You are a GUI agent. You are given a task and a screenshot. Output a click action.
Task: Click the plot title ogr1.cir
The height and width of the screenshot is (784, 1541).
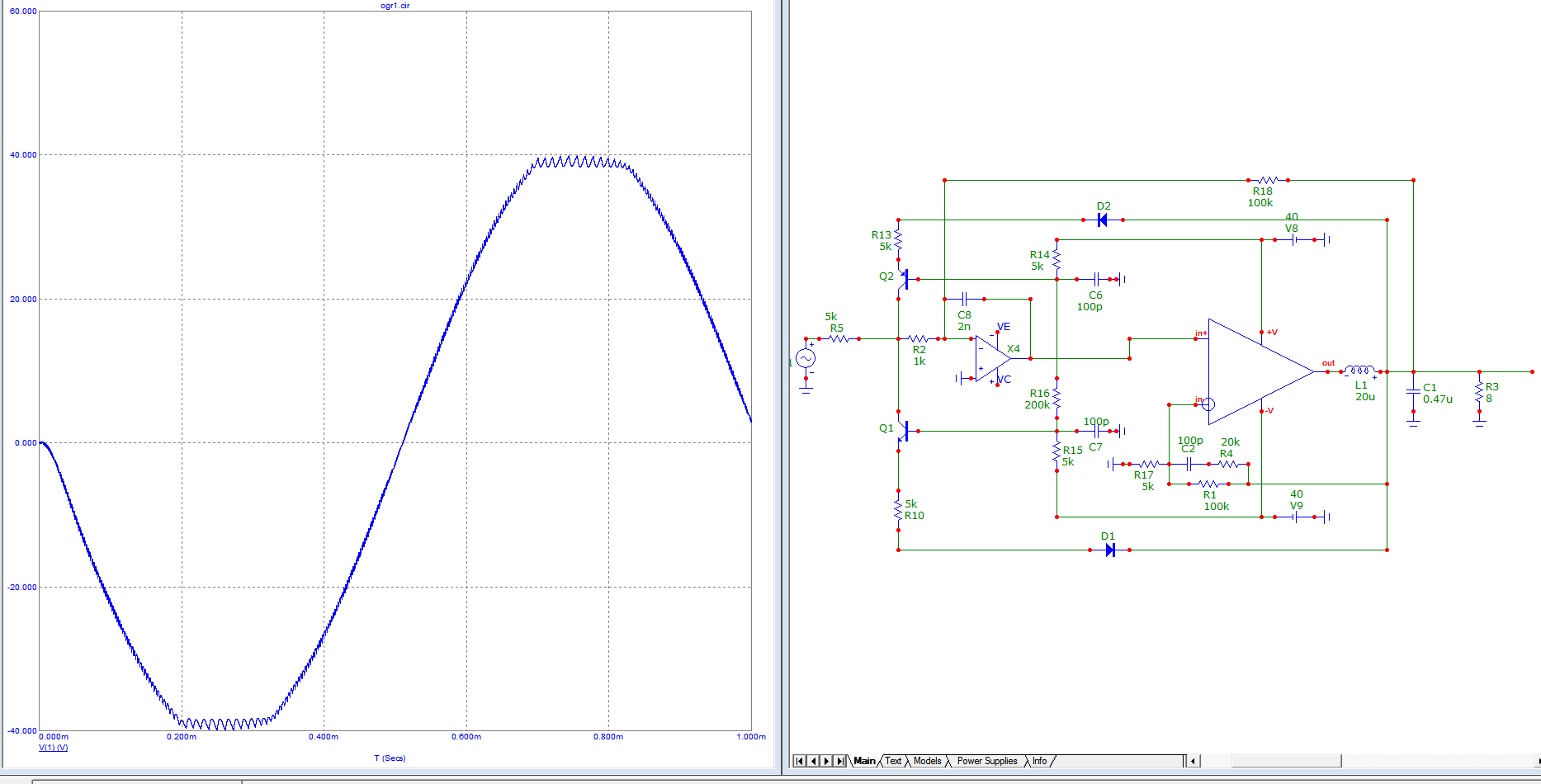click(x=395, y=6)
